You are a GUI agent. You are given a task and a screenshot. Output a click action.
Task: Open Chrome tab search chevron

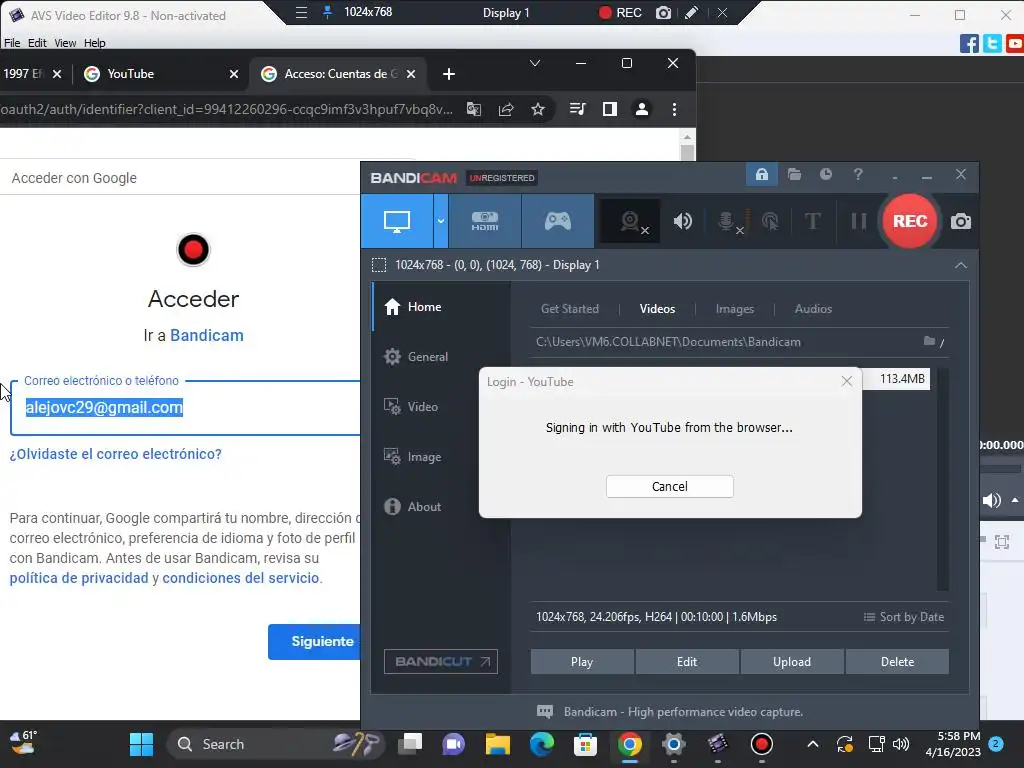[534, 63]
